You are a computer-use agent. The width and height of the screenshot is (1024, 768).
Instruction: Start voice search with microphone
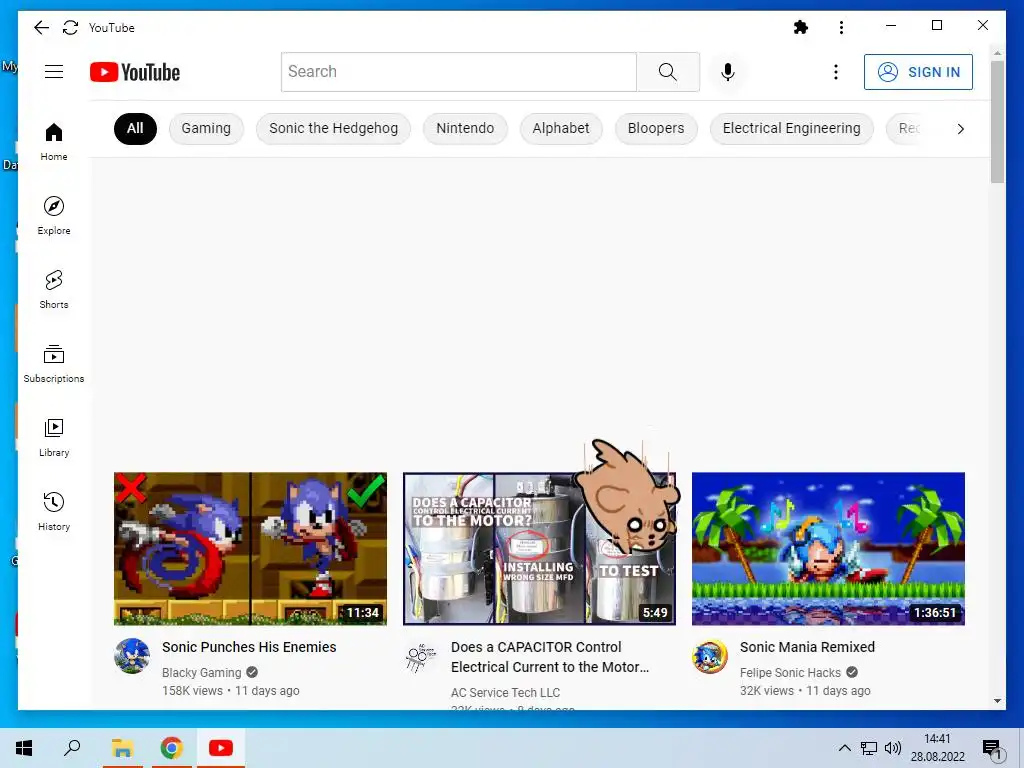pyautogui.click(x=728, y=72)
